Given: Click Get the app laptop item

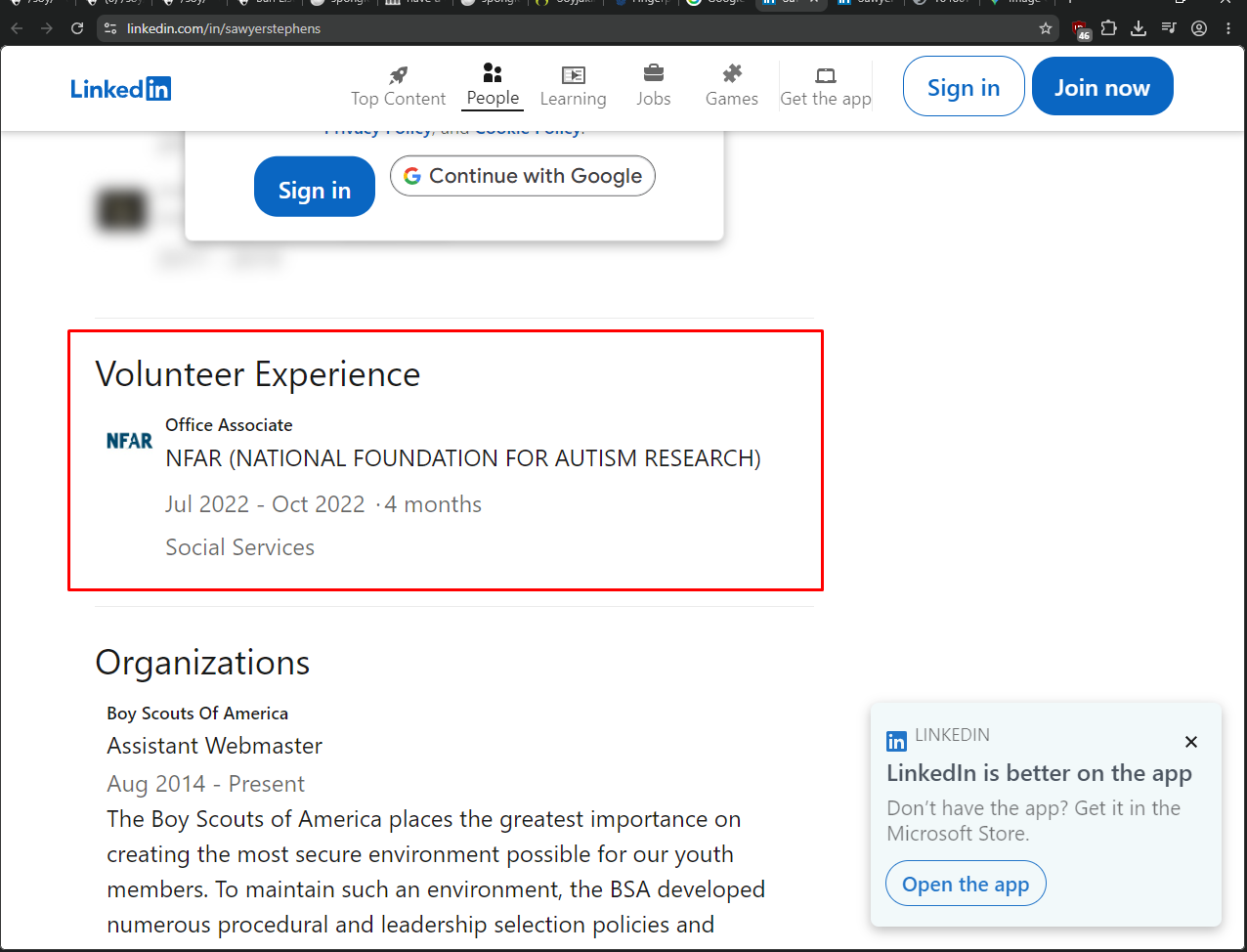Looking at the screenshot, I should pos(826,86).
